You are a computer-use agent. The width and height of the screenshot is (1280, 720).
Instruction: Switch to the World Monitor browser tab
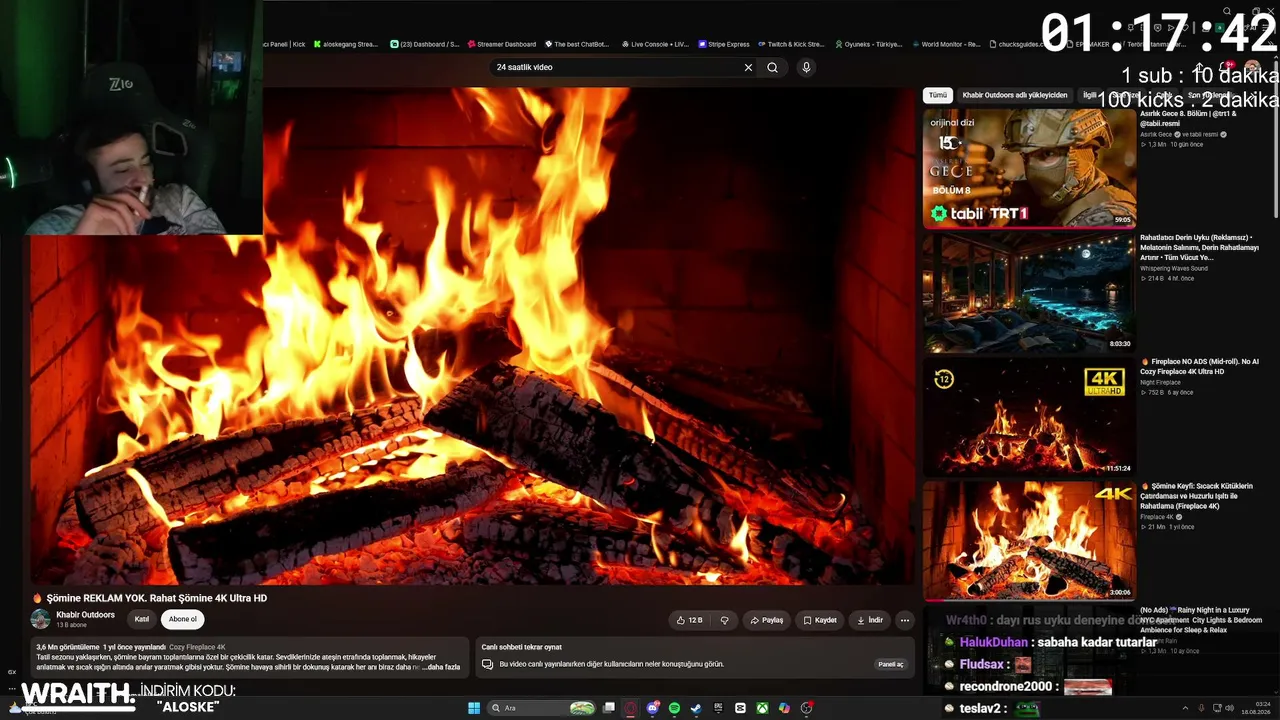[x=946, y=44]
